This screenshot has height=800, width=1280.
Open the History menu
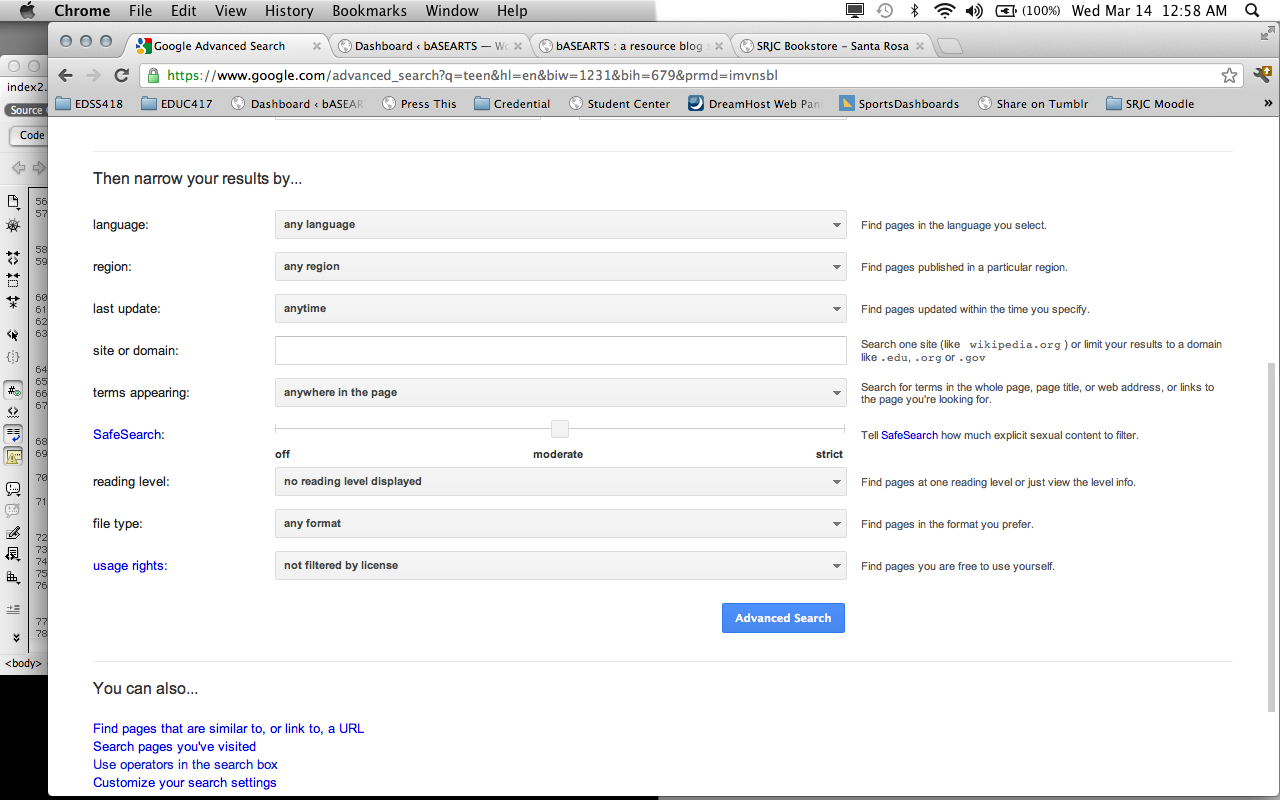pos(289,11)
